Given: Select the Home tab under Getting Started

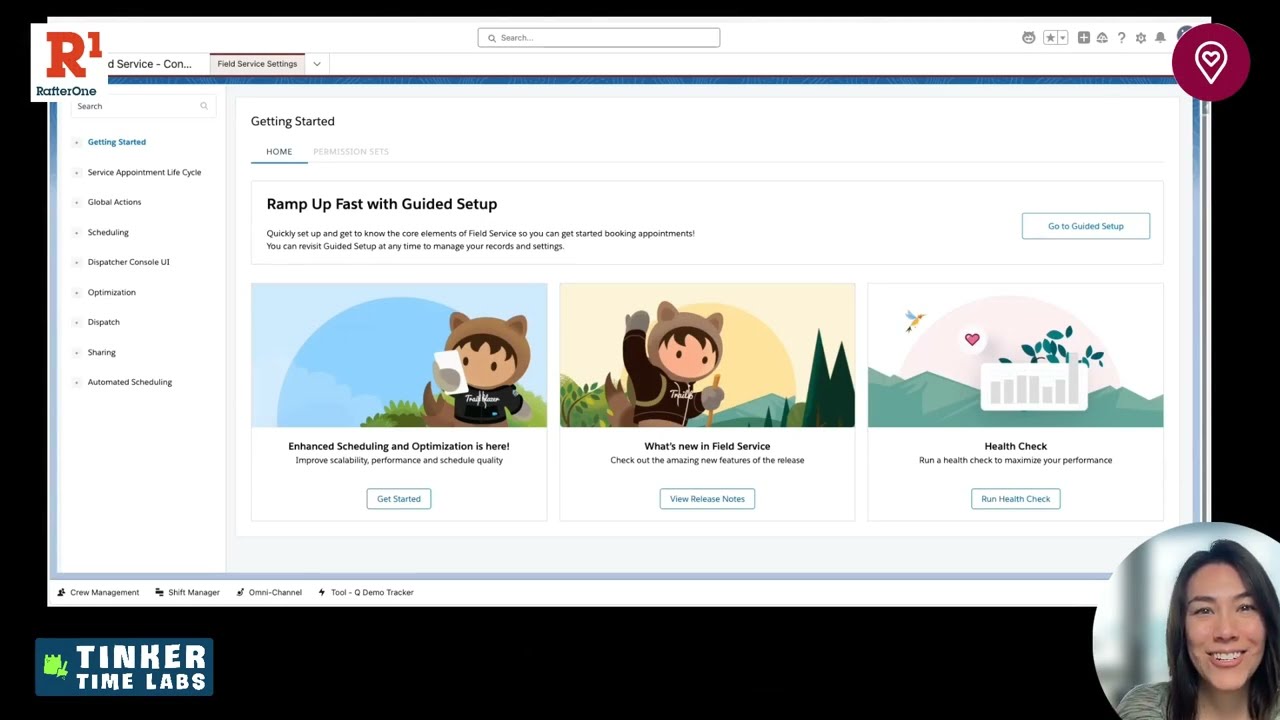Looking at the screenshot, I should (279, 151).
